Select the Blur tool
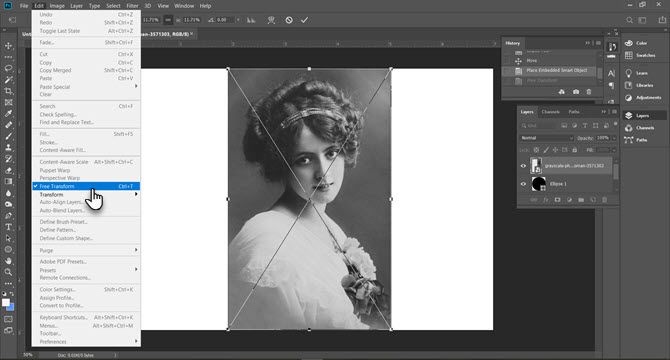 pos(8,193)
